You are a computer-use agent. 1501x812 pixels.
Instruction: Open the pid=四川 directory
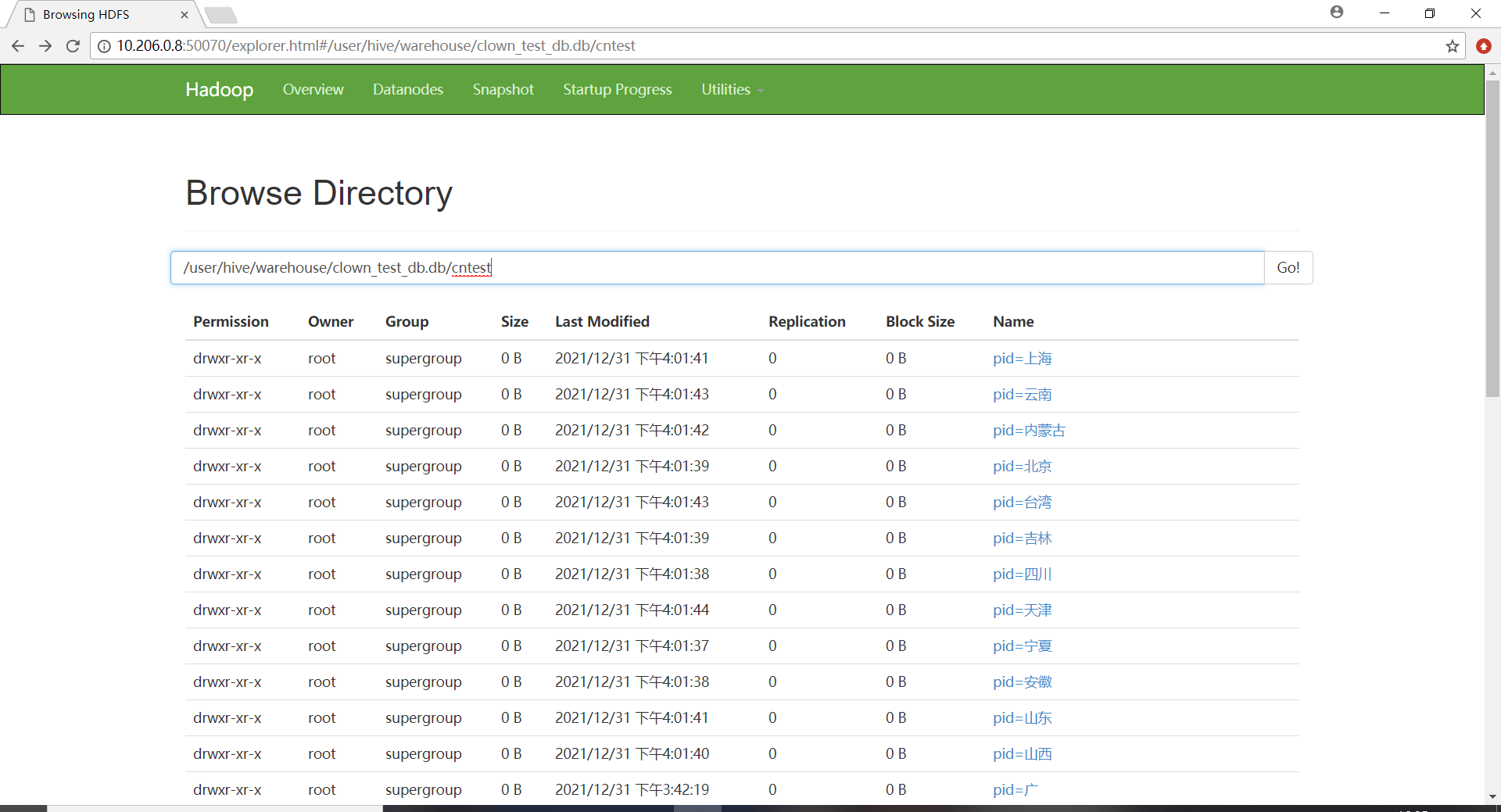pyautogui.click(x=1022, y=574)
